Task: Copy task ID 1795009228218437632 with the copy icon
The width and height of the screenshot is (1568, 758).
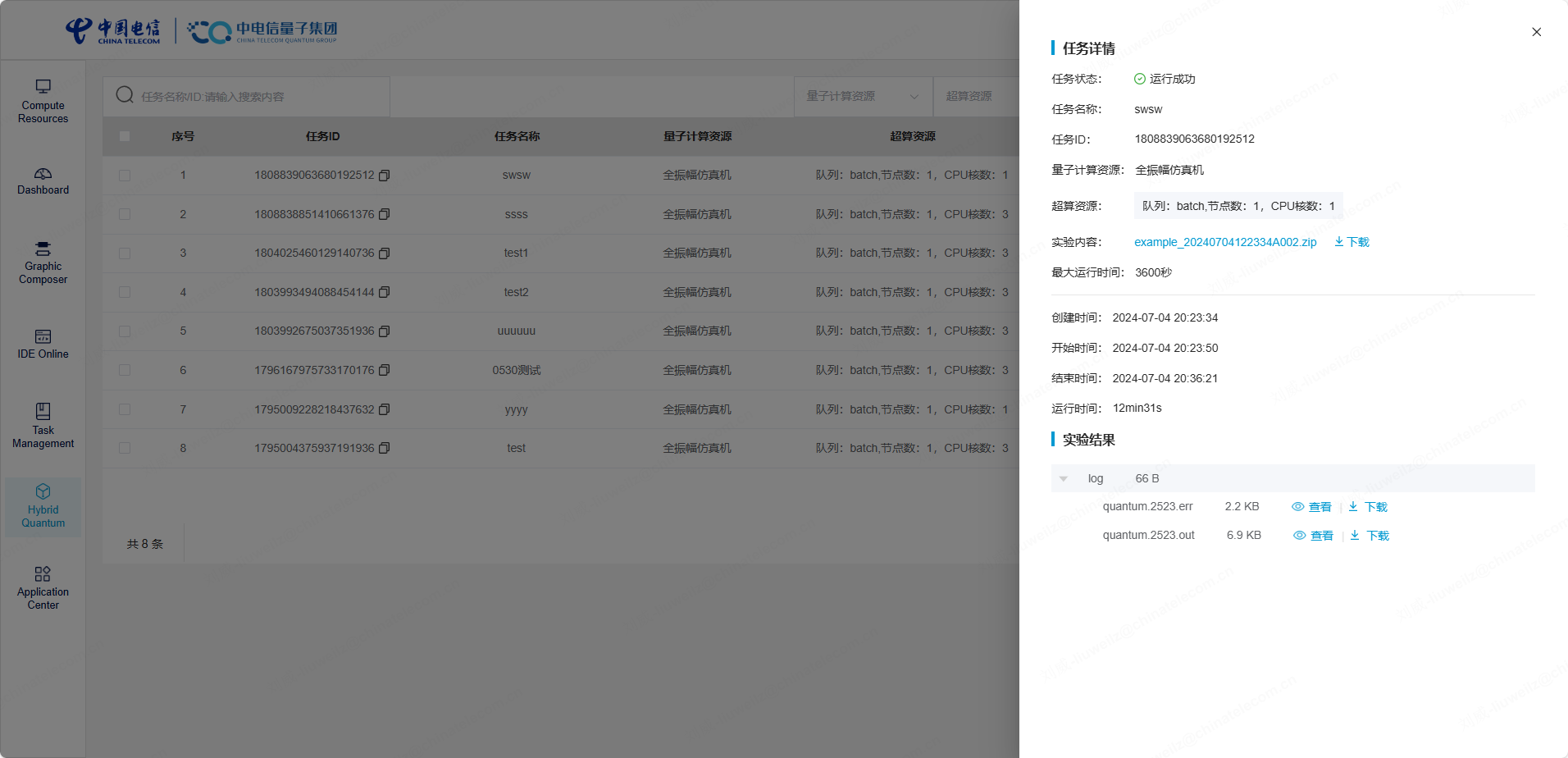Action: point(384,409)
